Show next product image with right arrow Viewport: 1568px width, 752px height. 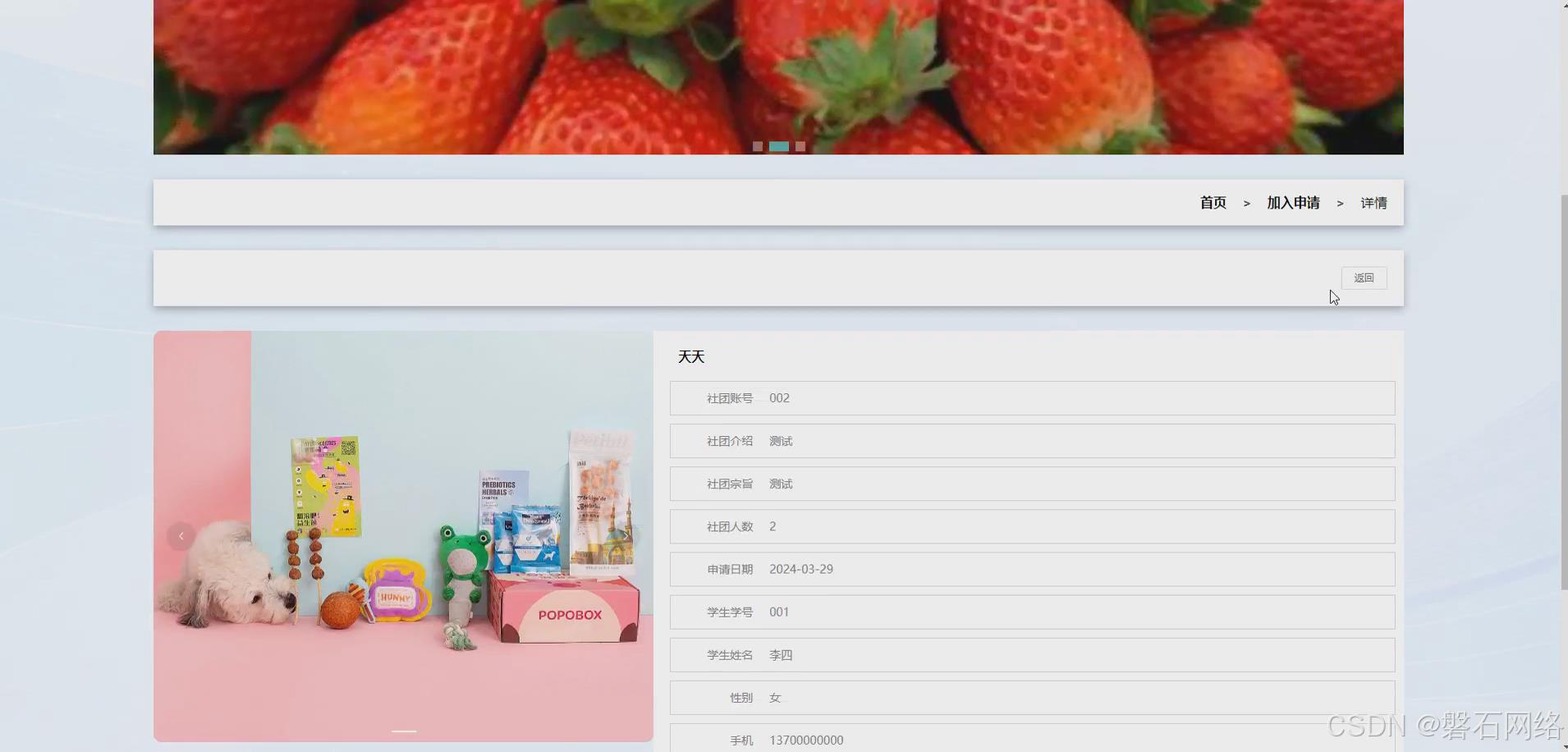pyautogui.click(x=625, y=536)
